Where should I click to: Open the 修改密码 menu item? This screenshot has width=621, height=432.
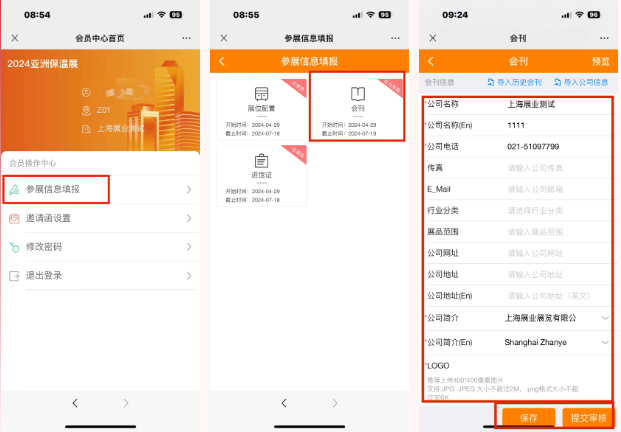(100, 247)
